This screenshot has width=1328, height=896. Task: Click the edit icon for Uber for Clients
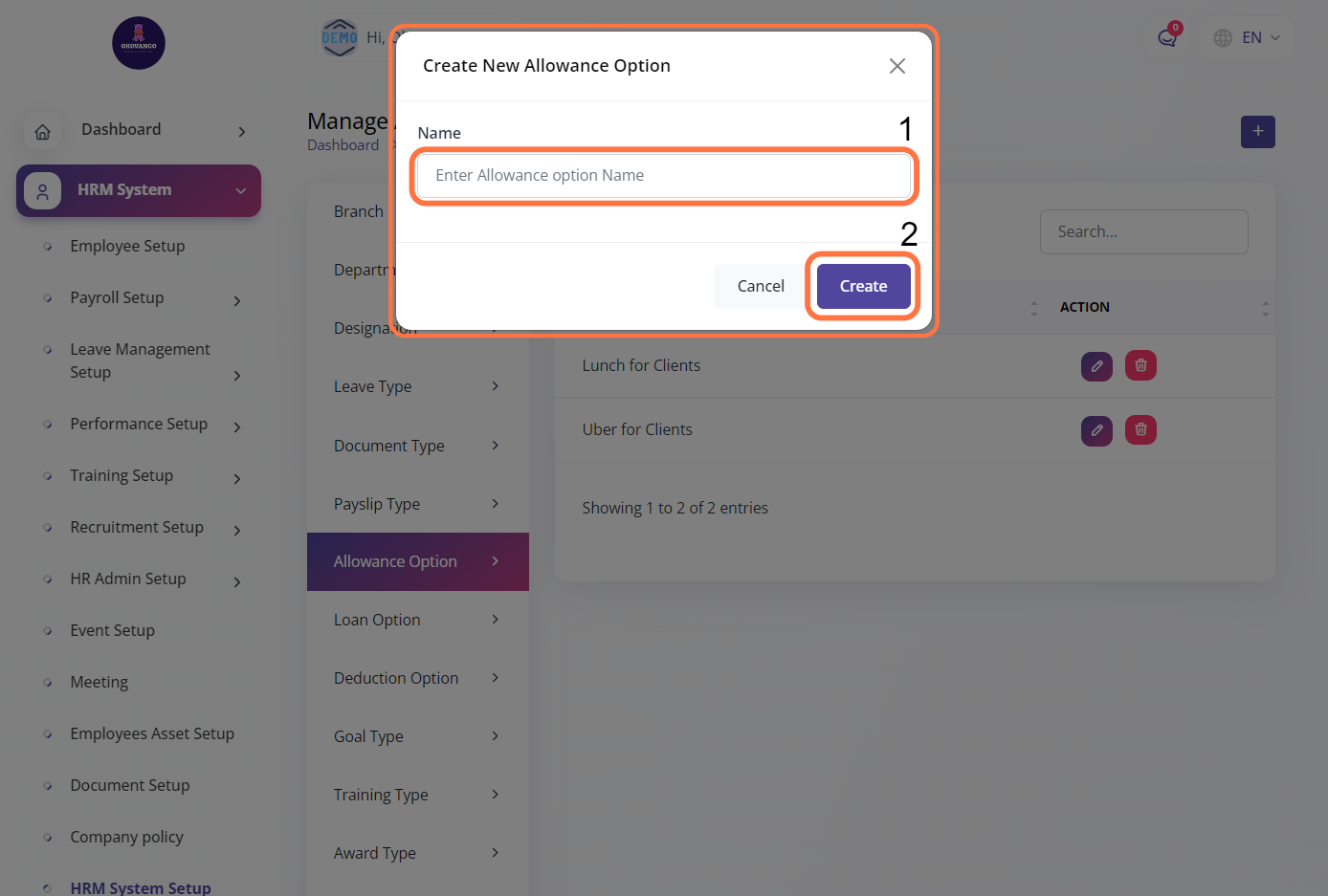click(1096, 430)
